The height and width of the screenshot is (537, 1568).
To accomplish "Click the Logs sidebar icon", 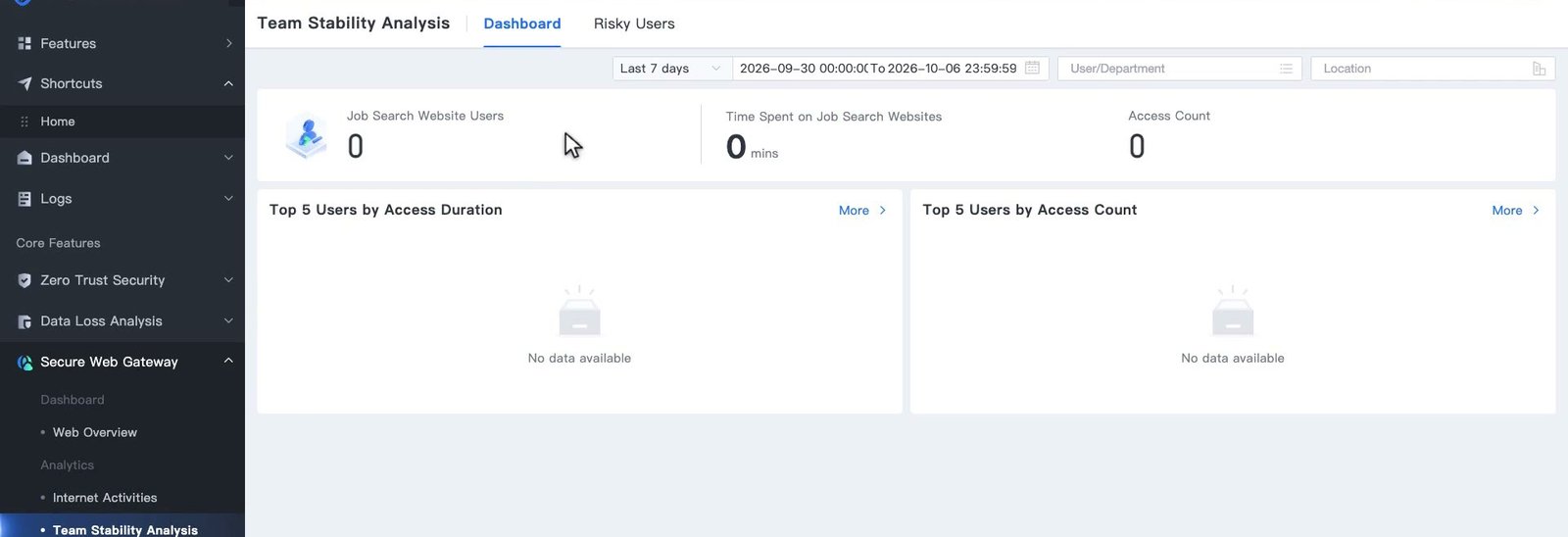I will [24, 198].
